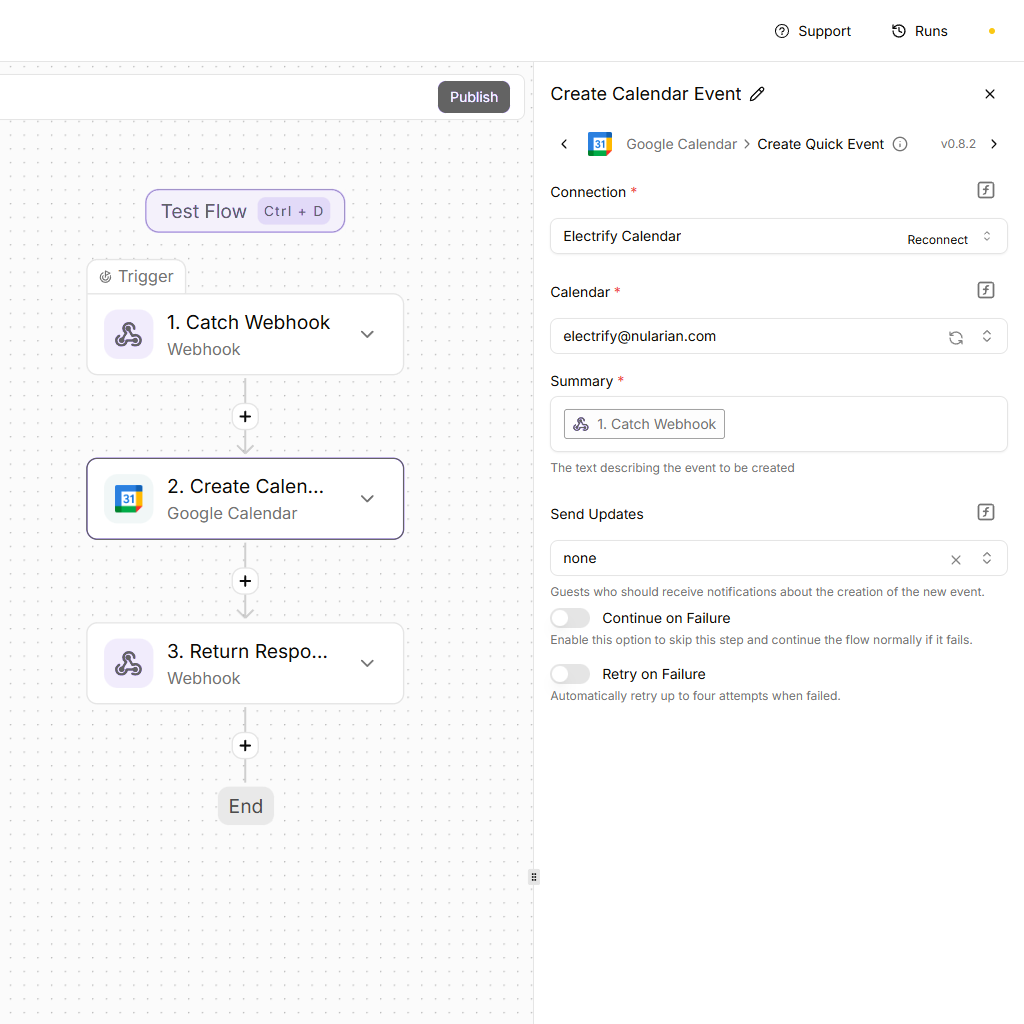Viewport: 1024px width, 1024px height.
Task: Open Support in top bar
Action: (x=813, y=31)
